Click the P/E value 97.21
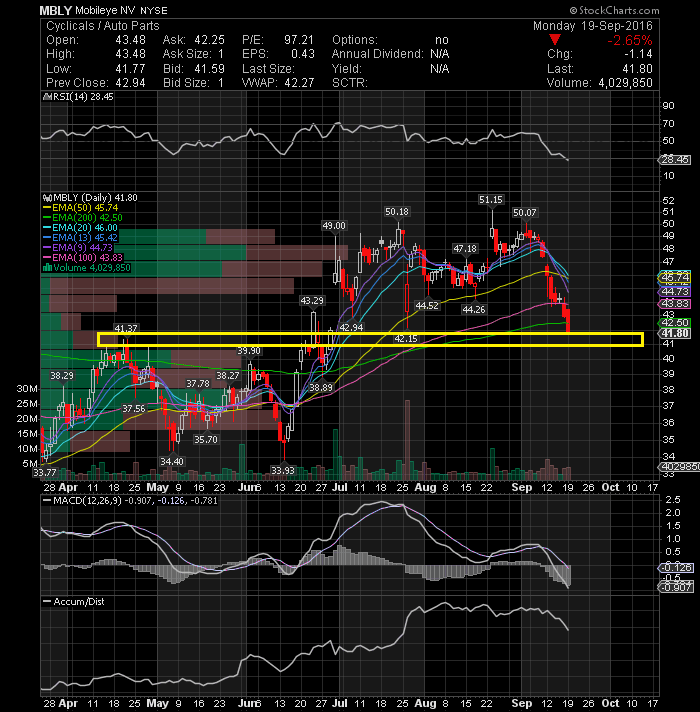This screenshot has width=700, height=712. [299, 40]
